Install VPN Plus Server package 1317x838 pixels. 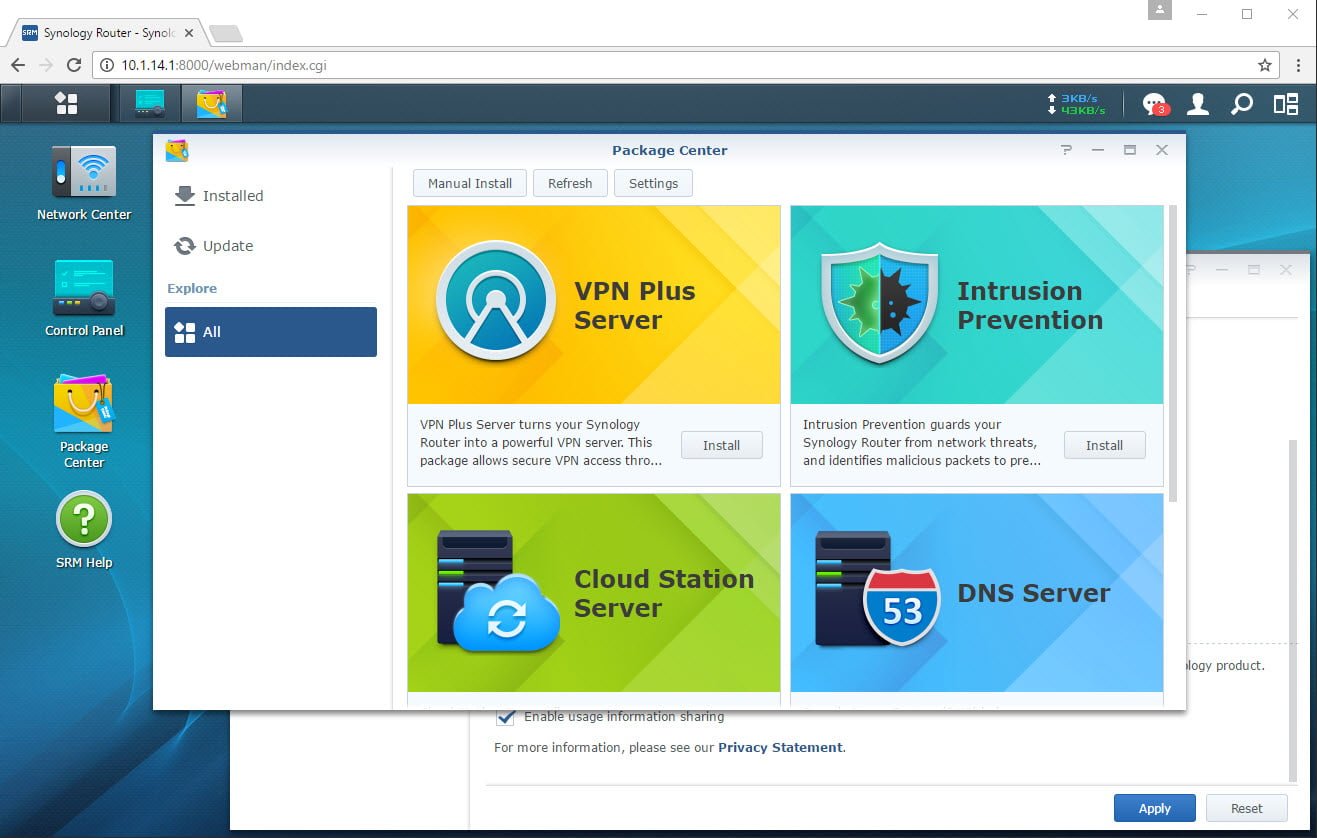click(721, 445)
